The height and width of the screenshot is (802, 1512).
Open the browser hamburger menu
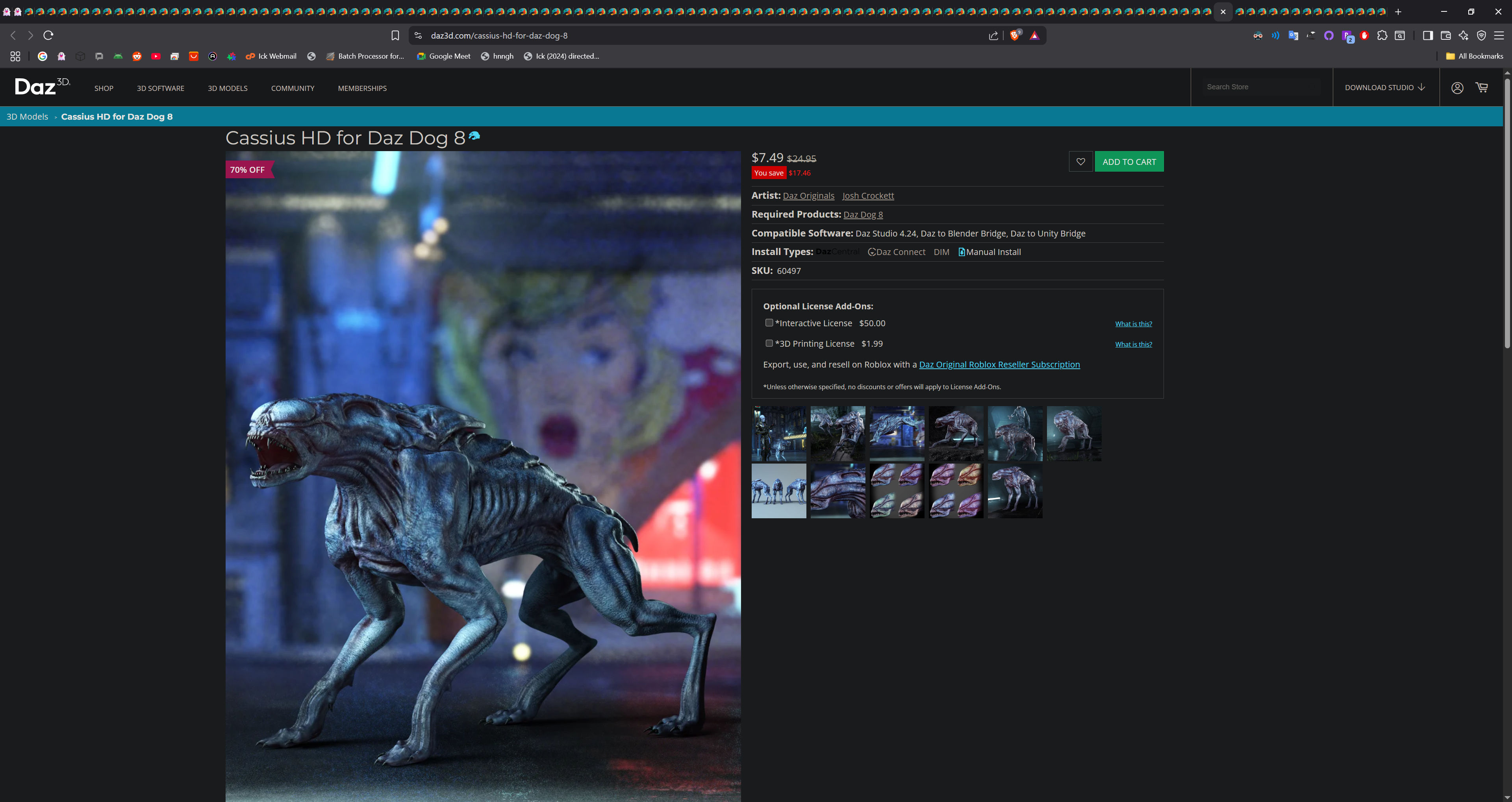coord(1499,36)
